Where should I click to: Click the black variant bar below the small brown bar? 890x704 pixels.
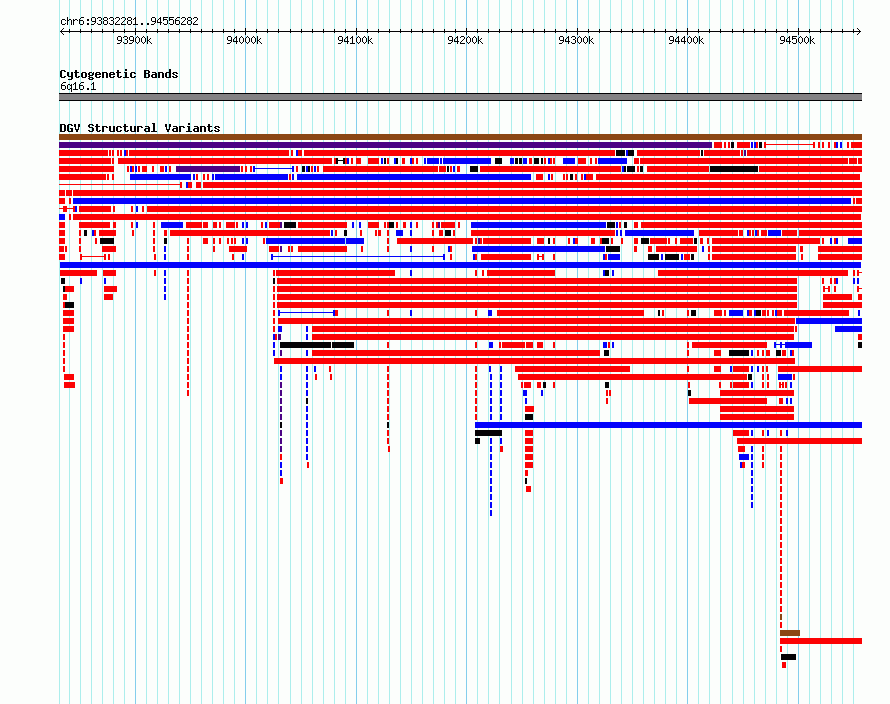788,657
